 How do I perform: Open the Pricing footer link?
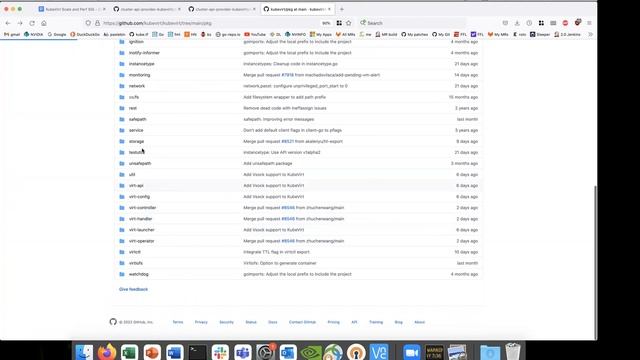click(x=333, y=322)
